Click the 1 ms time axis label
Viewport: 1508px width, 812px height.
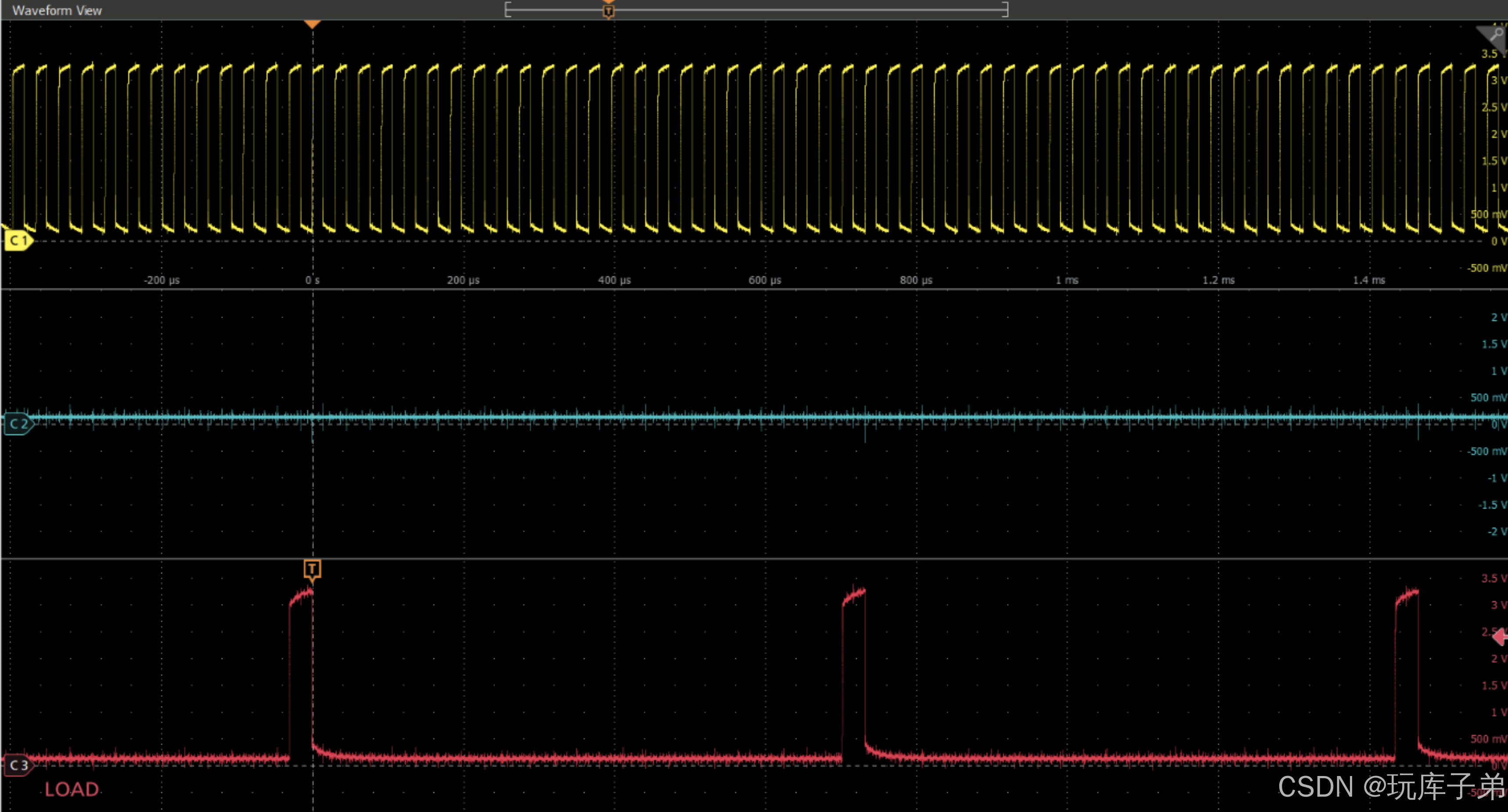[1067, 280]
